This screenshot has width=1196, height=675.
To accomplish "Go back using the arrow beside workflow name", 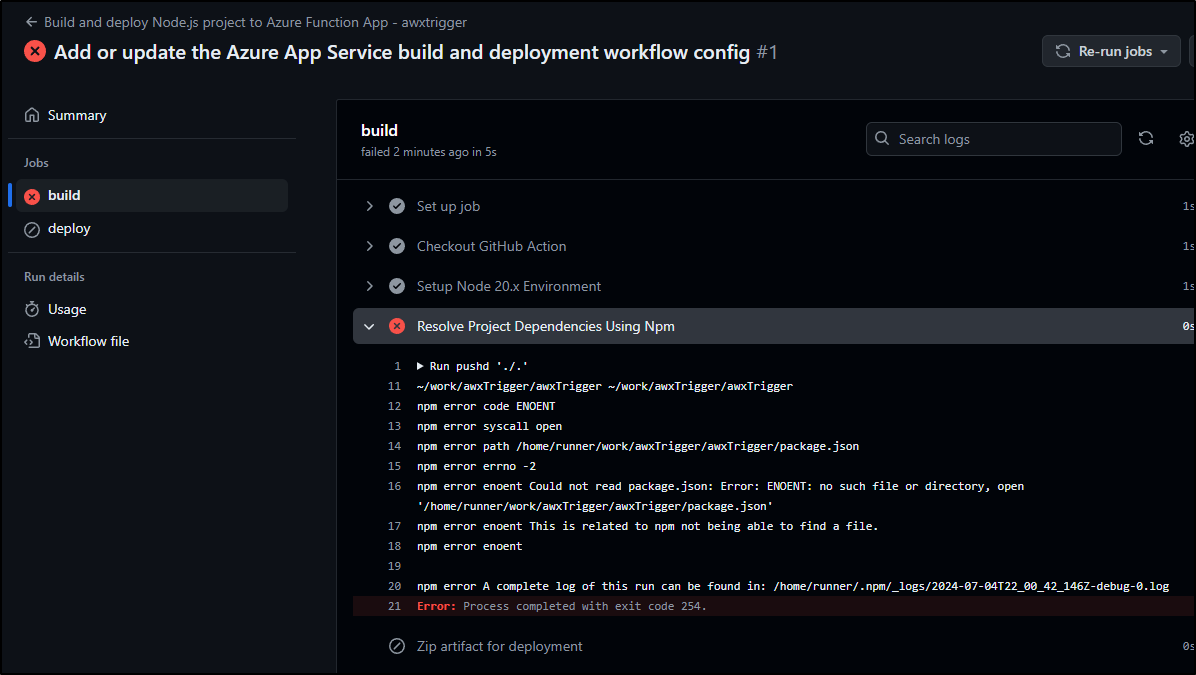I will (31, 22).
